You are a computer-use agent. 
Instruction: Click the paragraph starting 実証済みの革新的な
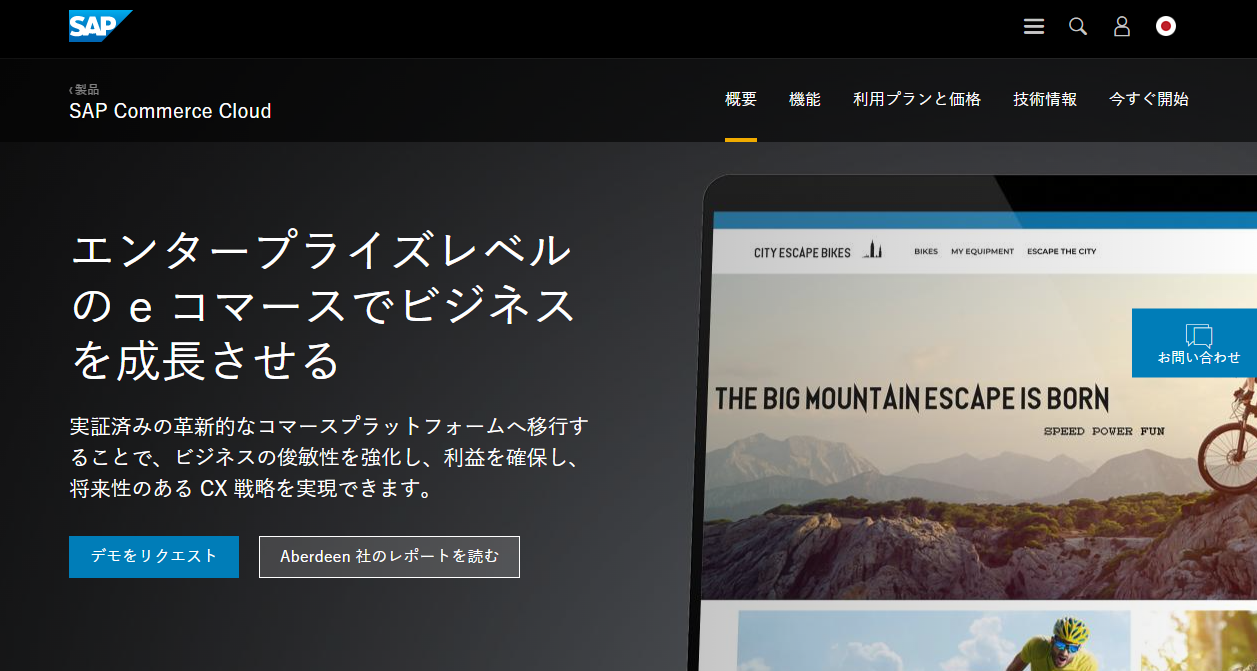click(x=329, y=458)
